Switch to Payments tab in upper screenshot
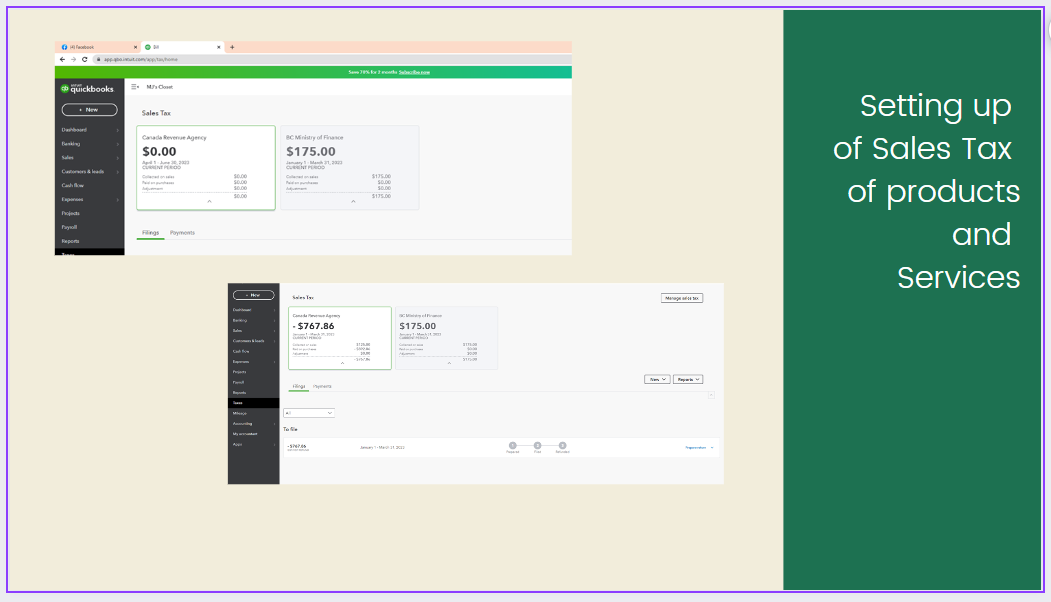Screen dimensions: 1051x602 coord(182,233)
